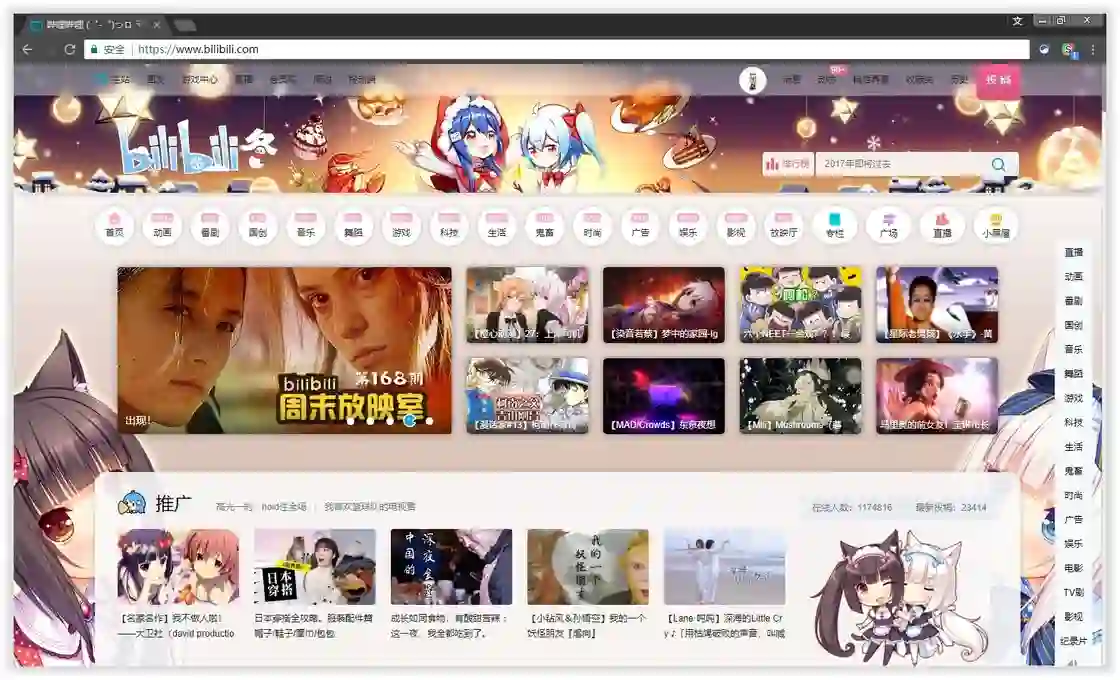Select 生活 in right sidebar
The width and height of the screenshot is (1120, 680).
(1074, 446)
